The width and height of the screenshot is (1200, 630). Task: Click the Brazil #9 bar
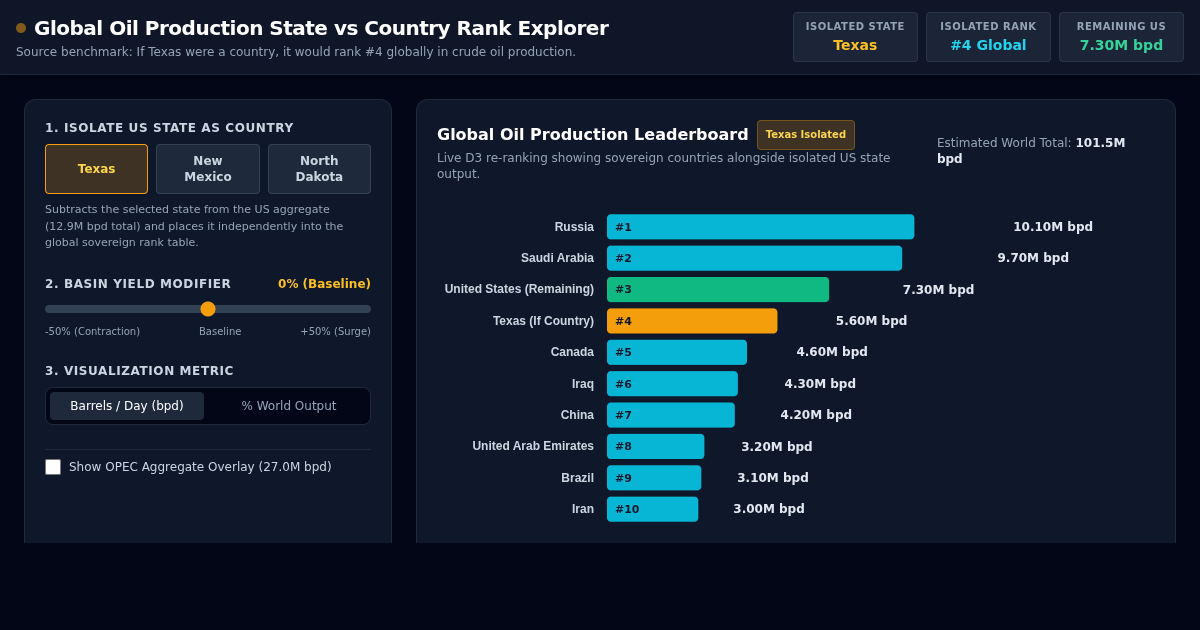(654, 478)
